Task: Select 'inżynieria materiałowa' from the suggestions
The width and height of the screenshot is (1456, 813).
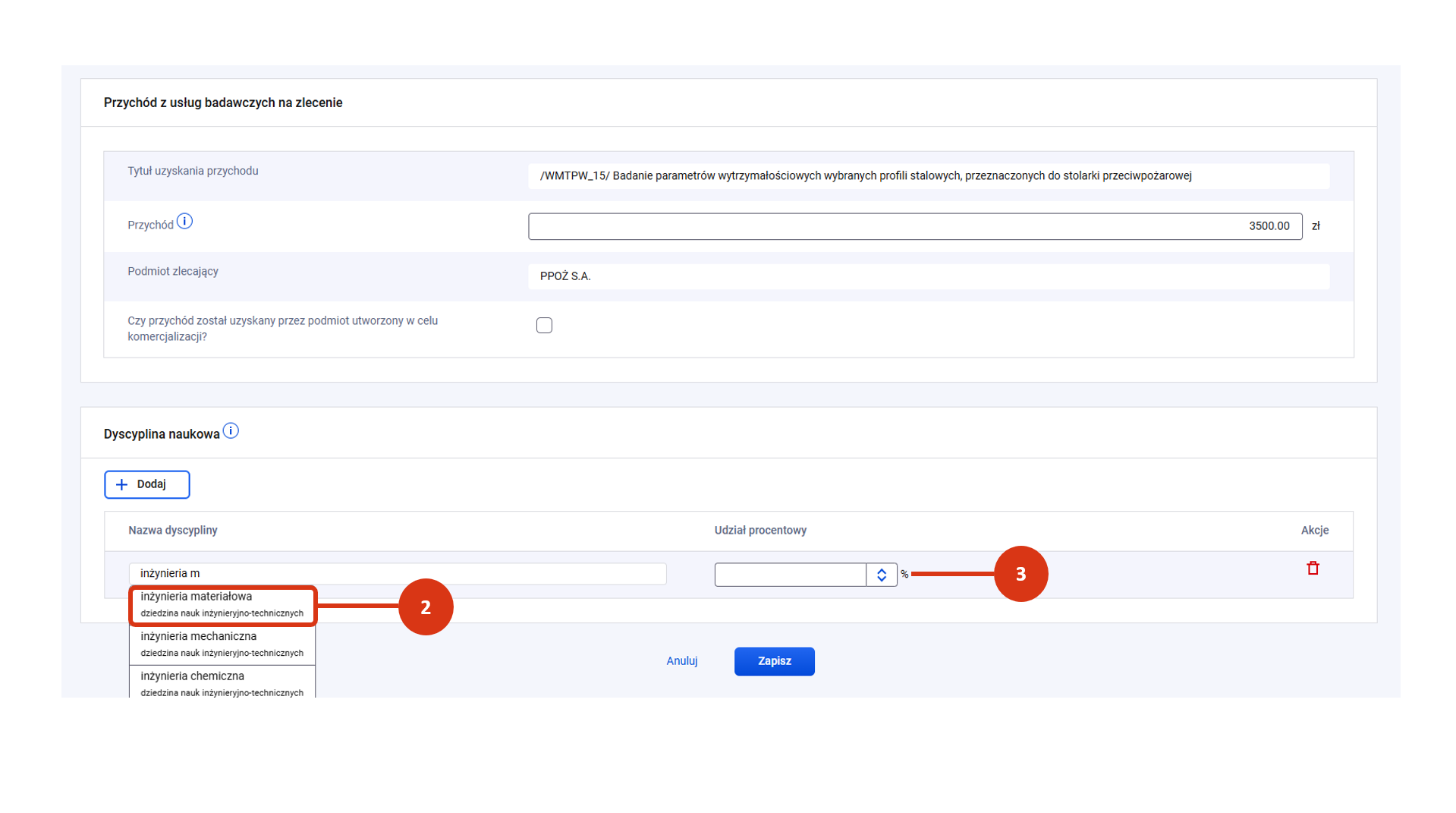Action: [x=222, y=605]
